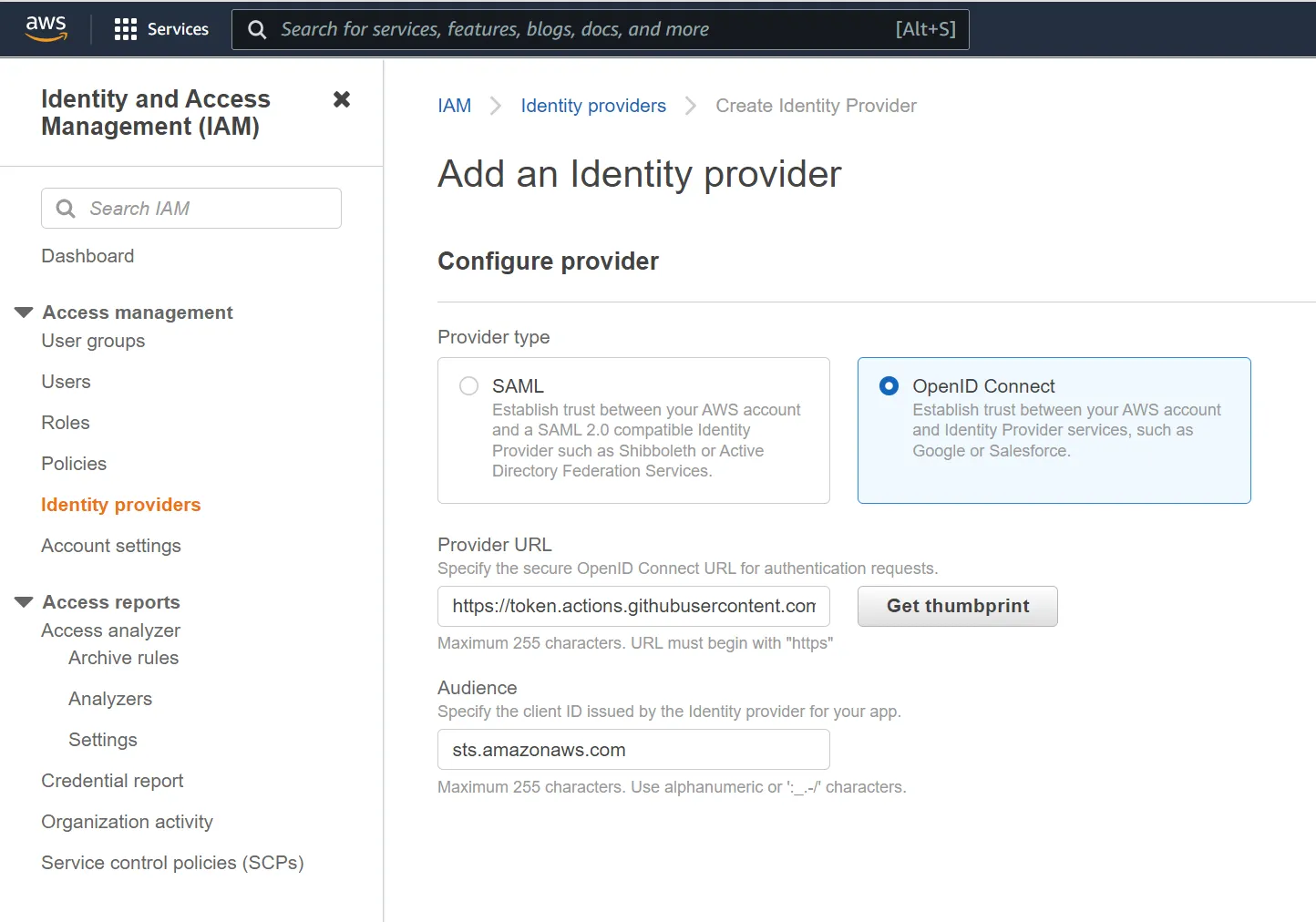Click the magnifier icon in top search bar

(x=257, y=28)
